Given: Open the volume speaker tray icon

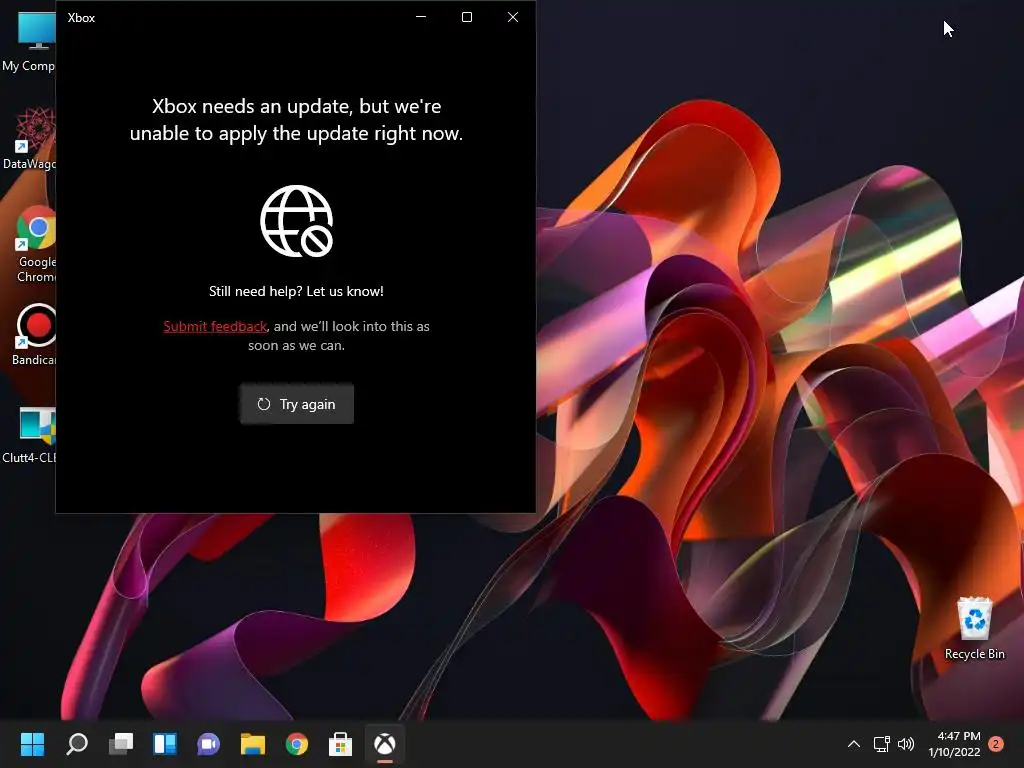Looking at the screenshot, I should click(x=906, y=744).
